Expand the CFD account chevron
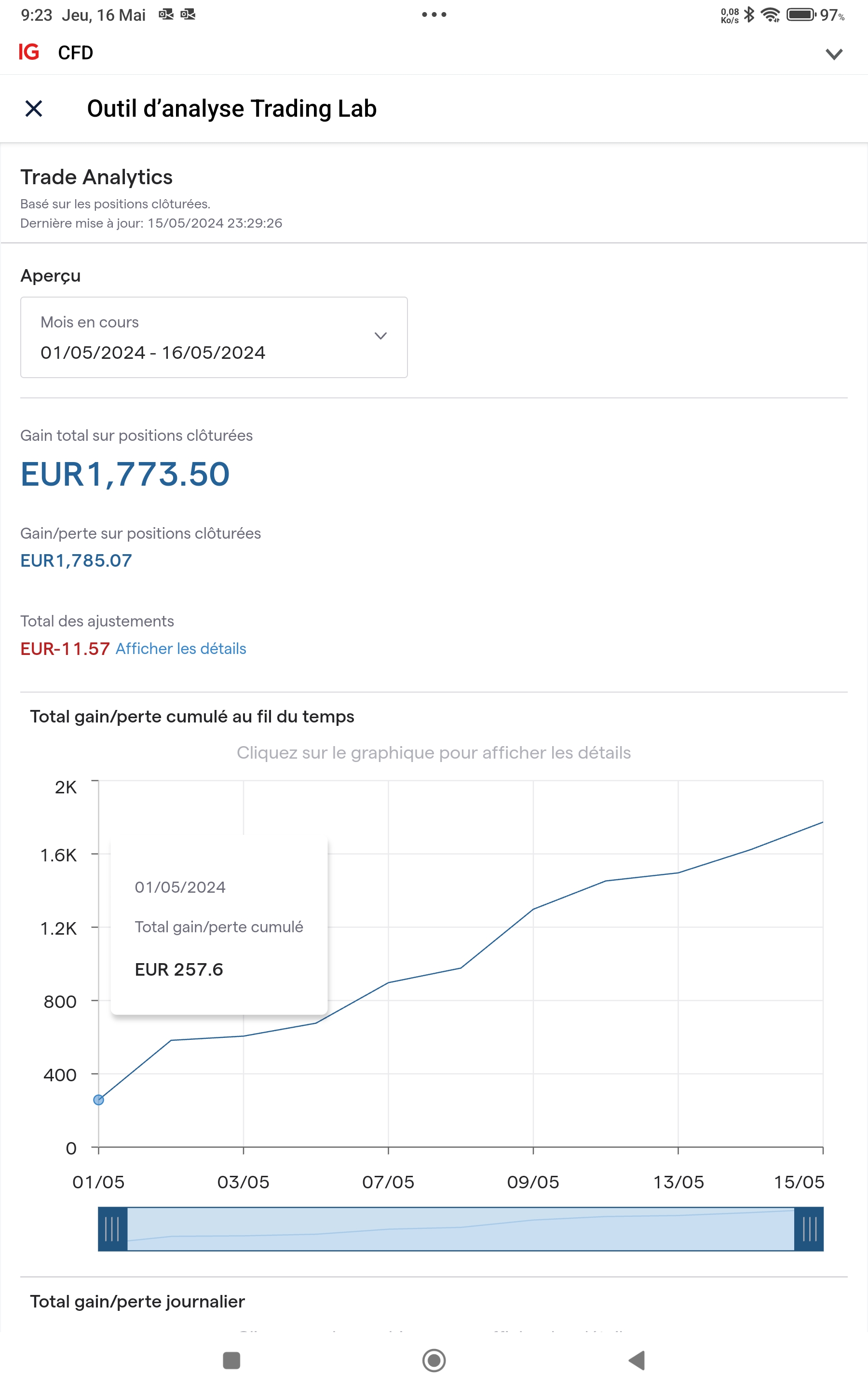The width and height of the screenshot is (868, 1389). [x=834, y=54]
